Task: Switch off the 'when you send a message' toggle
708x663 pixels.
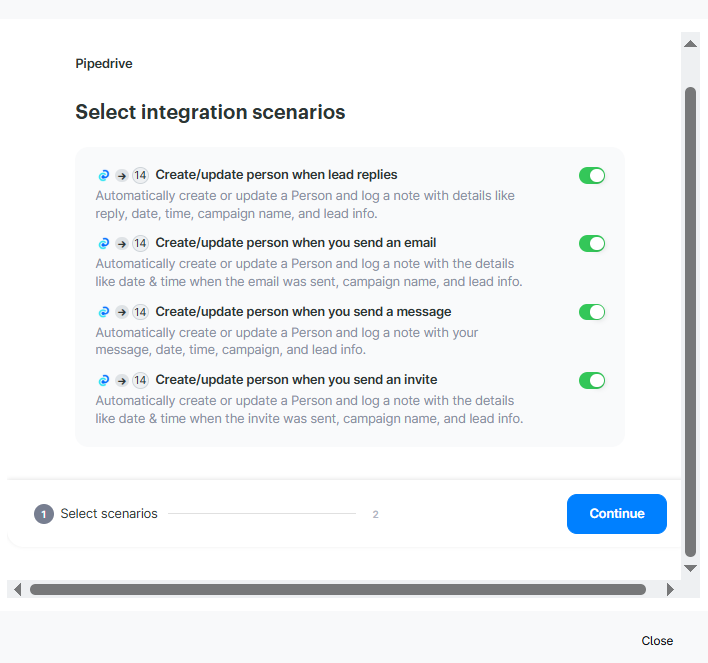Action: pyautogui.click(x=592, y=312)
